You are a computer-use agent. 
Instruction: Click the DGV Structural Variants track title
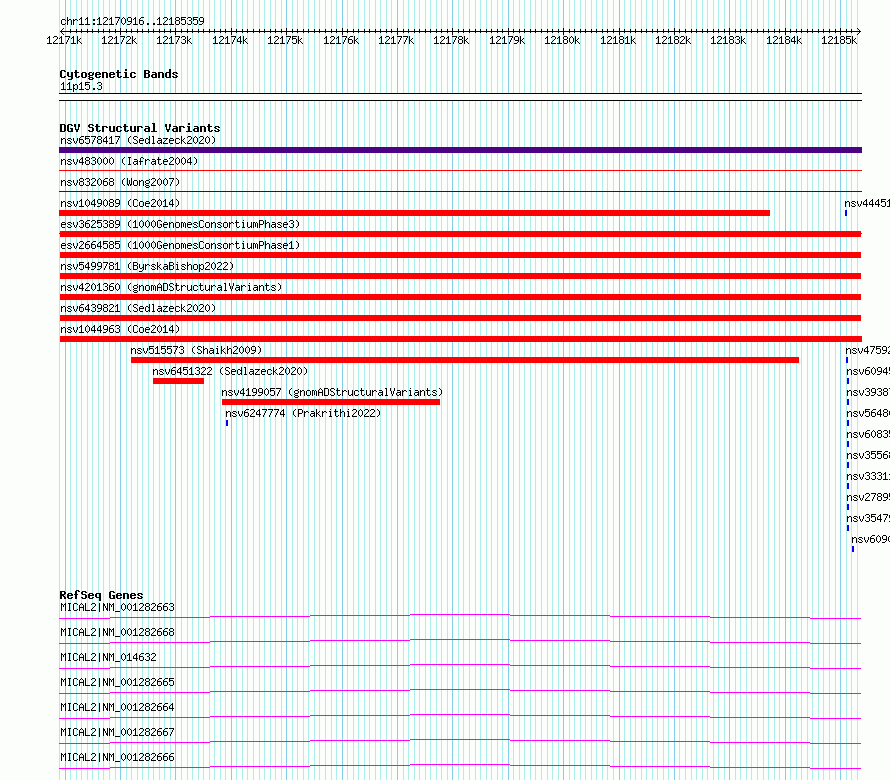(x=140, y=128)
